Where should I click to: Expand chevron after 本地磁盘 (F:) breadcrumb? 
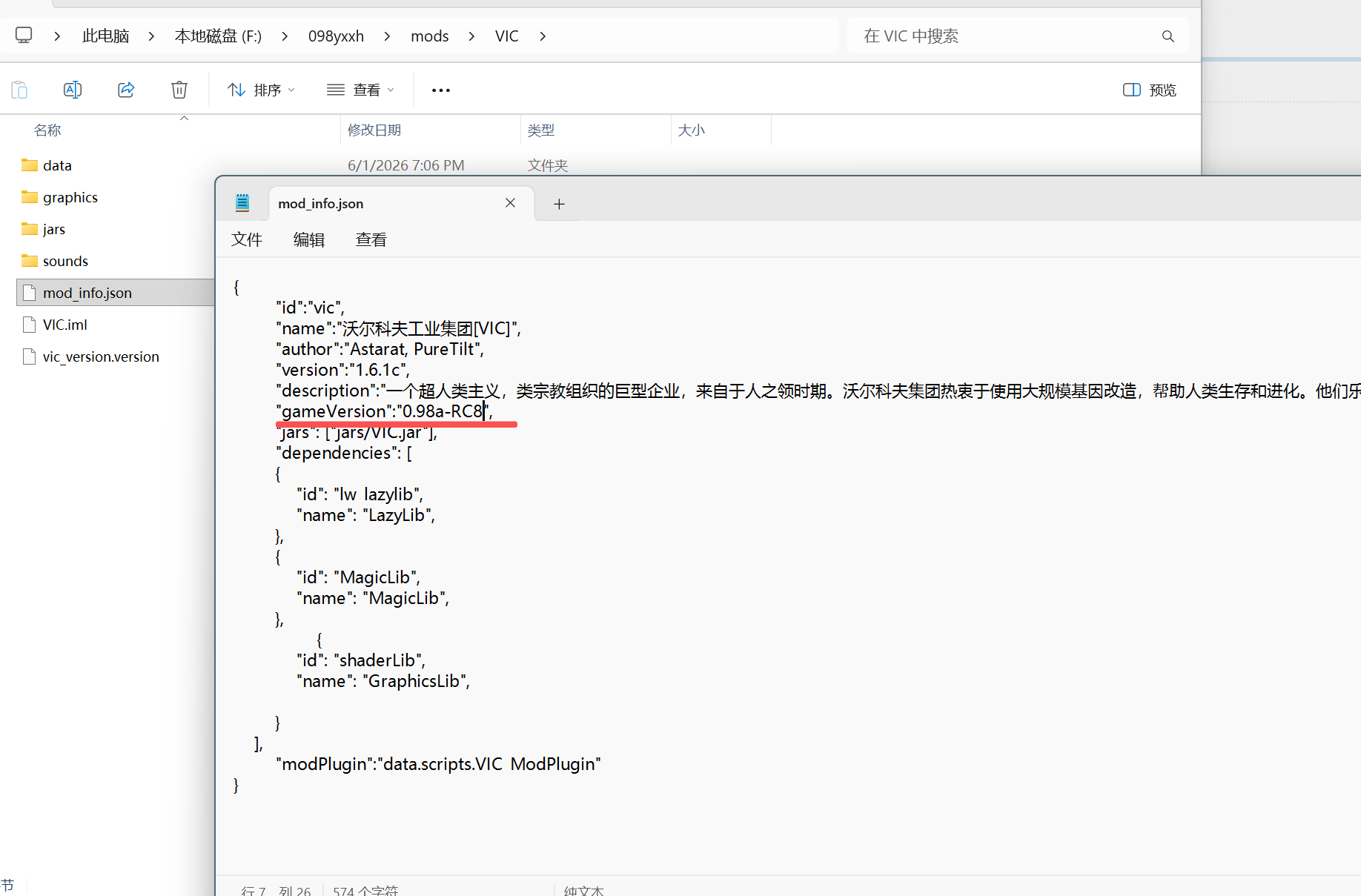pyautogui.click(x=285, y=36)
